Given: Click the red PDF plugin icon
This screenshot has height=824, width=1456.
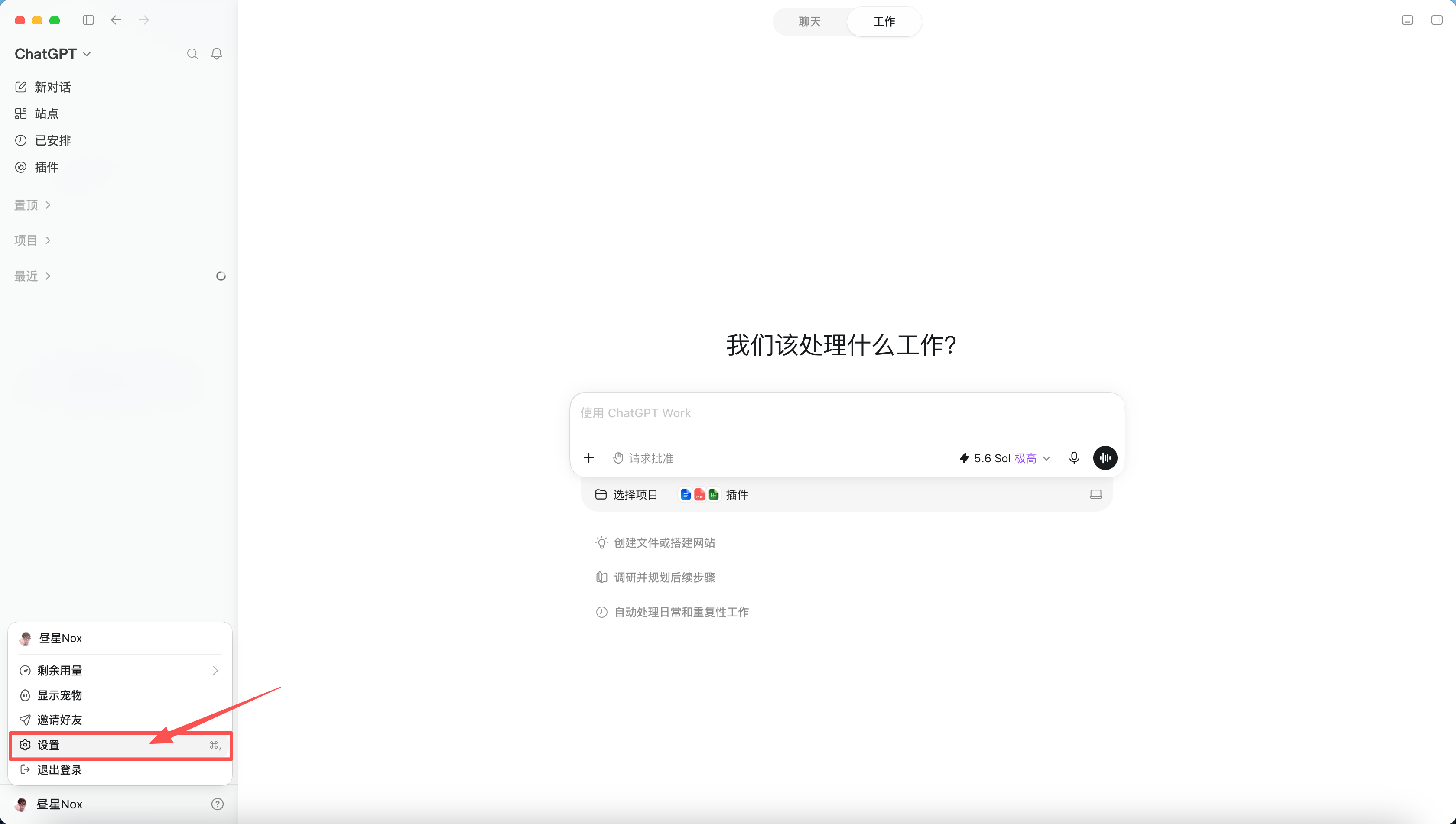Looking at the screenshot, I should [700, 495].
